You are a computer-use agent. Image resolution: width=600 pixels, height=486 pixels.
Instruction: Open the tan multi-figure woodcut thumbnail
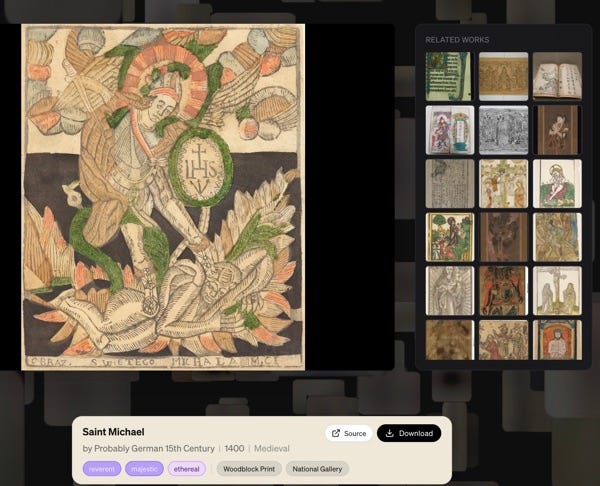pyautogui.click(x=504, y=340)
